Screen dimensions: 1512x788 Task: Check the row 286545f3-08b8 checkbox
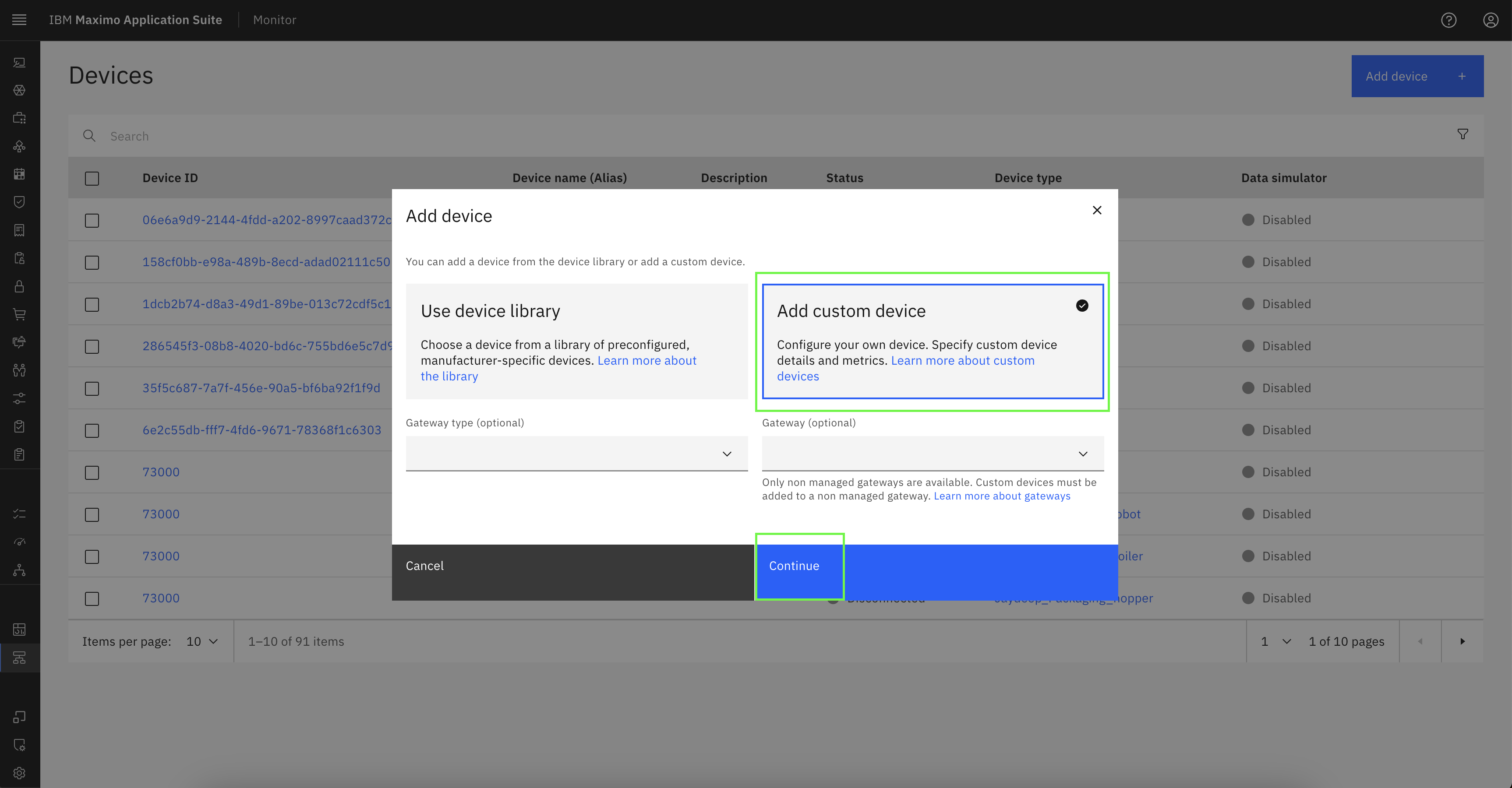[x=92, y=346]
